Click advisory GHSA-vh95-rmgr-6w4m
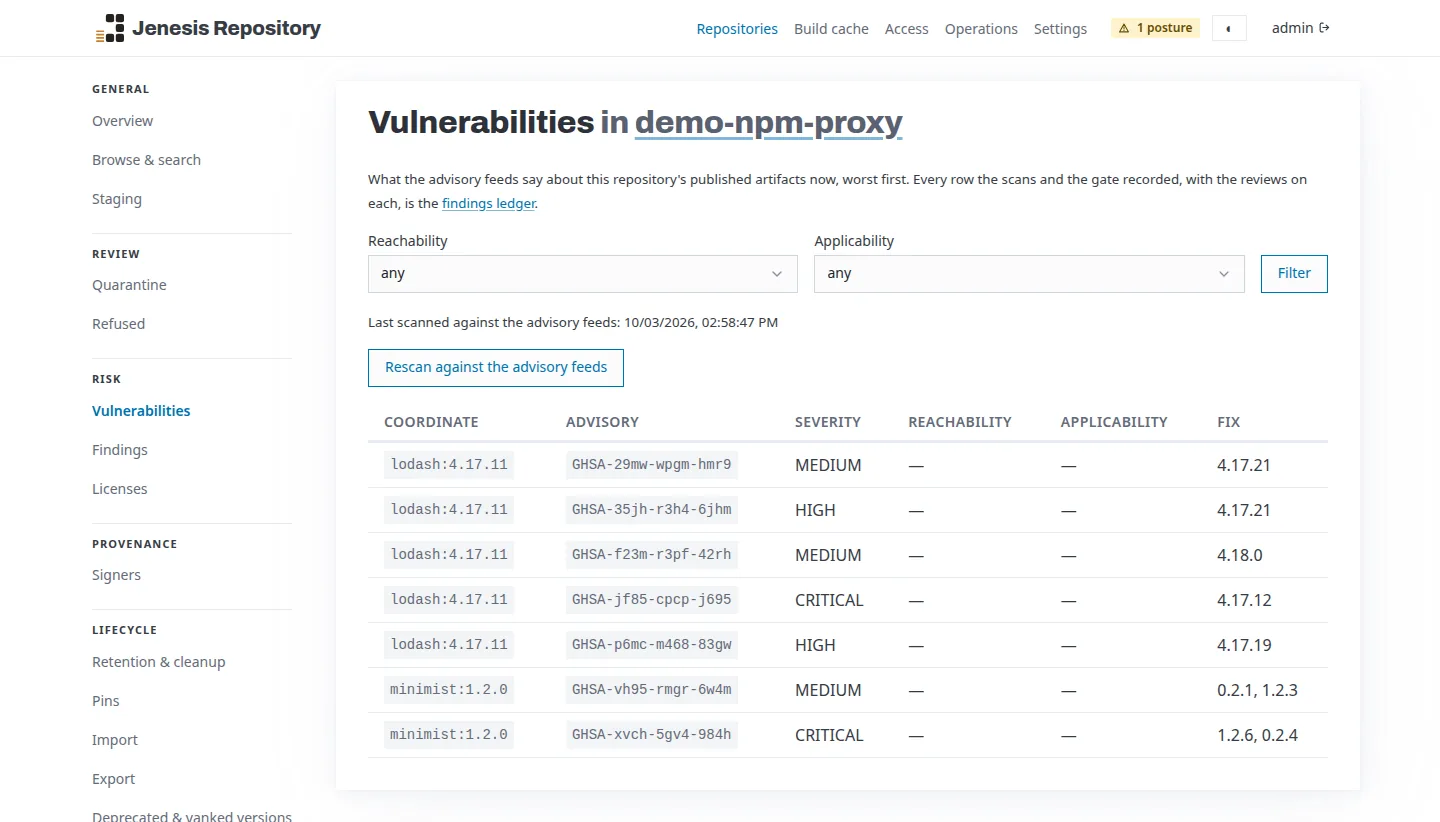This screenshot has height=822, width=1440. coord(652,690)
